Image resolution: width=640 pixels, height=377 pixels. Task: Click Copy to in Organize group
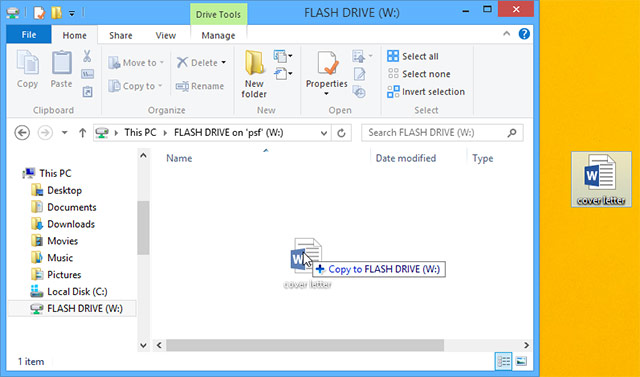135,86
